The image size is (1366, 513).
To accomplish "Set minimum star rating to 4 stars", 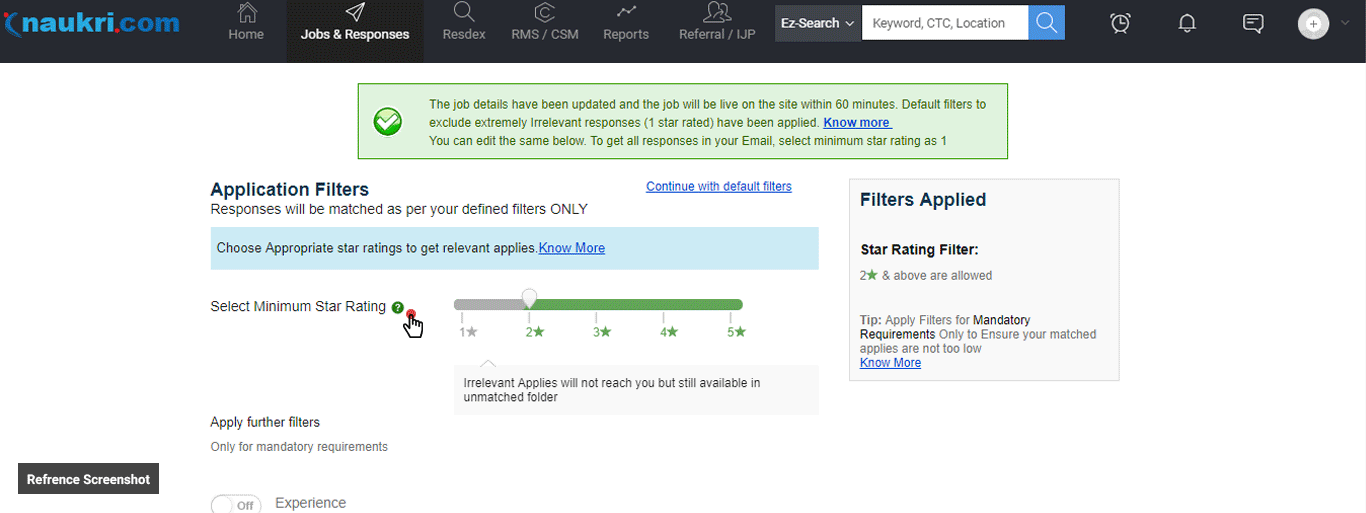I will 666,305.
